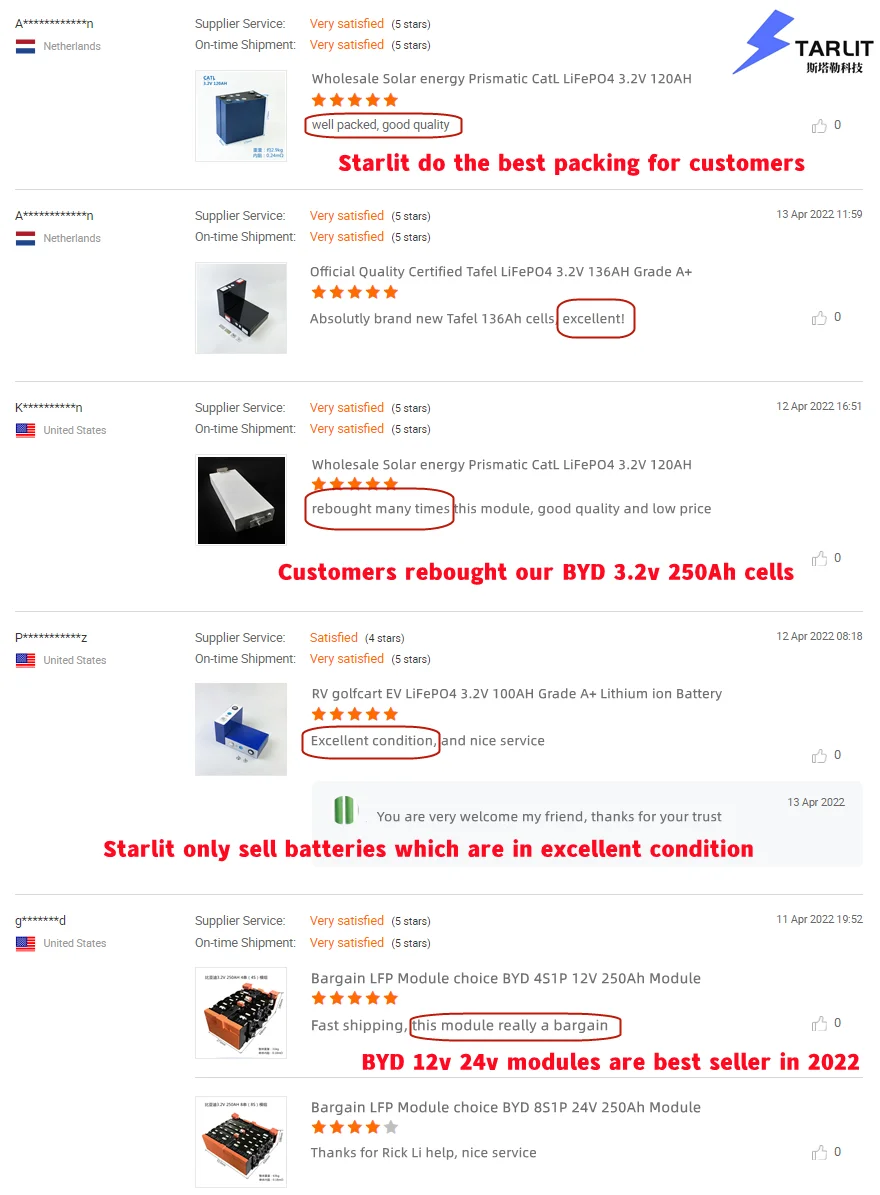Click the four-star rating on the 8S1P review

[354, 1127]
